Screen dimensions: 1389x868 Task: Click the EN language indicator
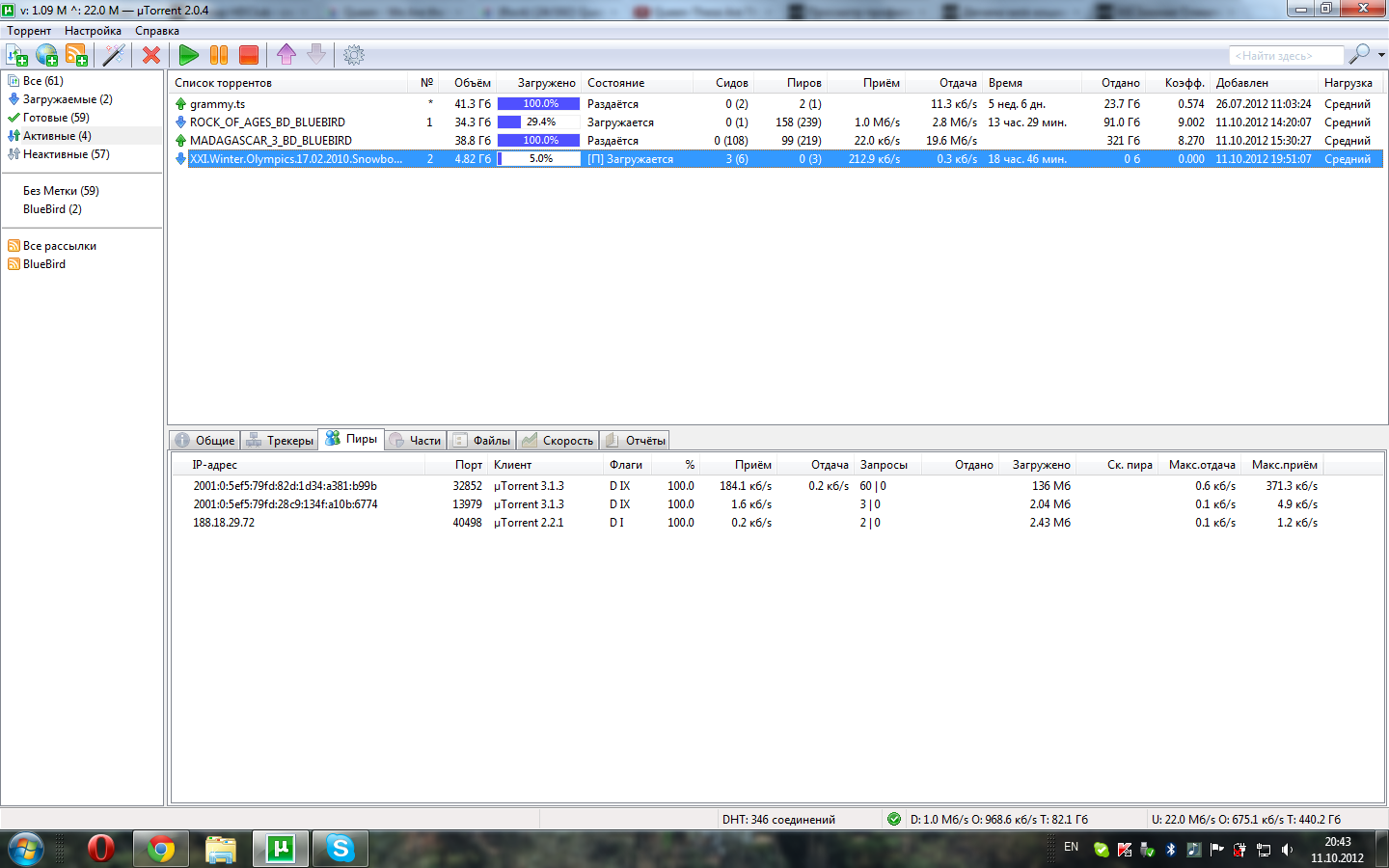[x=1072, y=847]
